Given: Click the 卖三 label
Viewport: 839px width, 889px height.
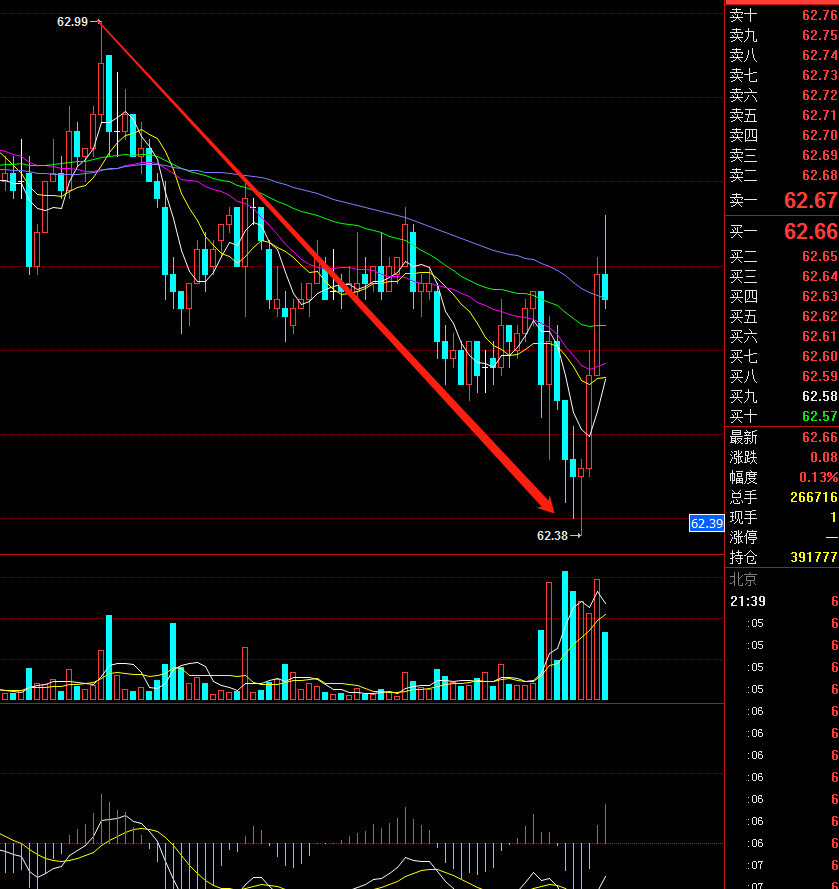Looking at the screenshot, I should pyautogui.click(x=743, y=155).
